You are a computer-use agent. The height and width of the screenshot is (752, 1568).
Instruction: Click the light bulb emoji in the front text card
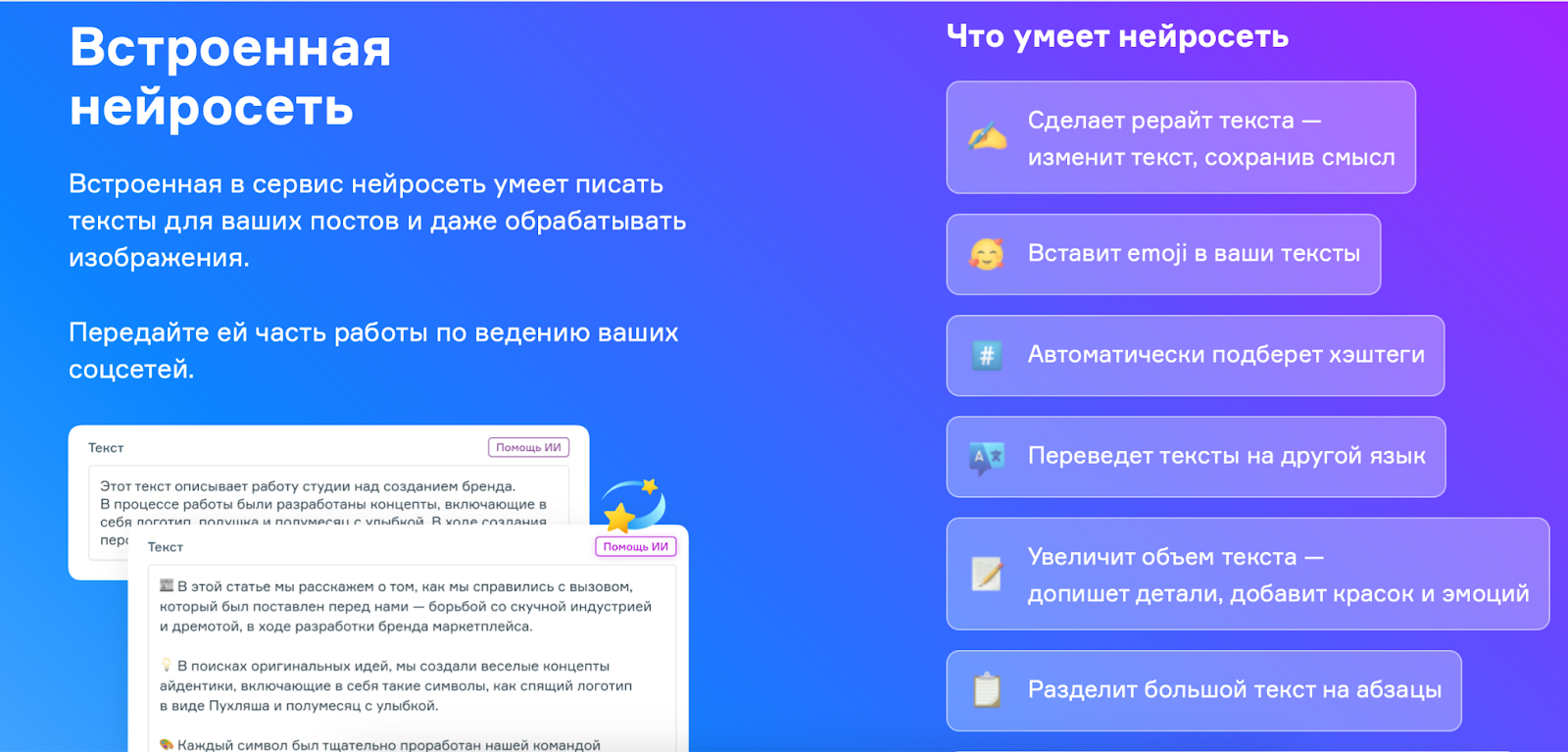[x=167, y=666]
